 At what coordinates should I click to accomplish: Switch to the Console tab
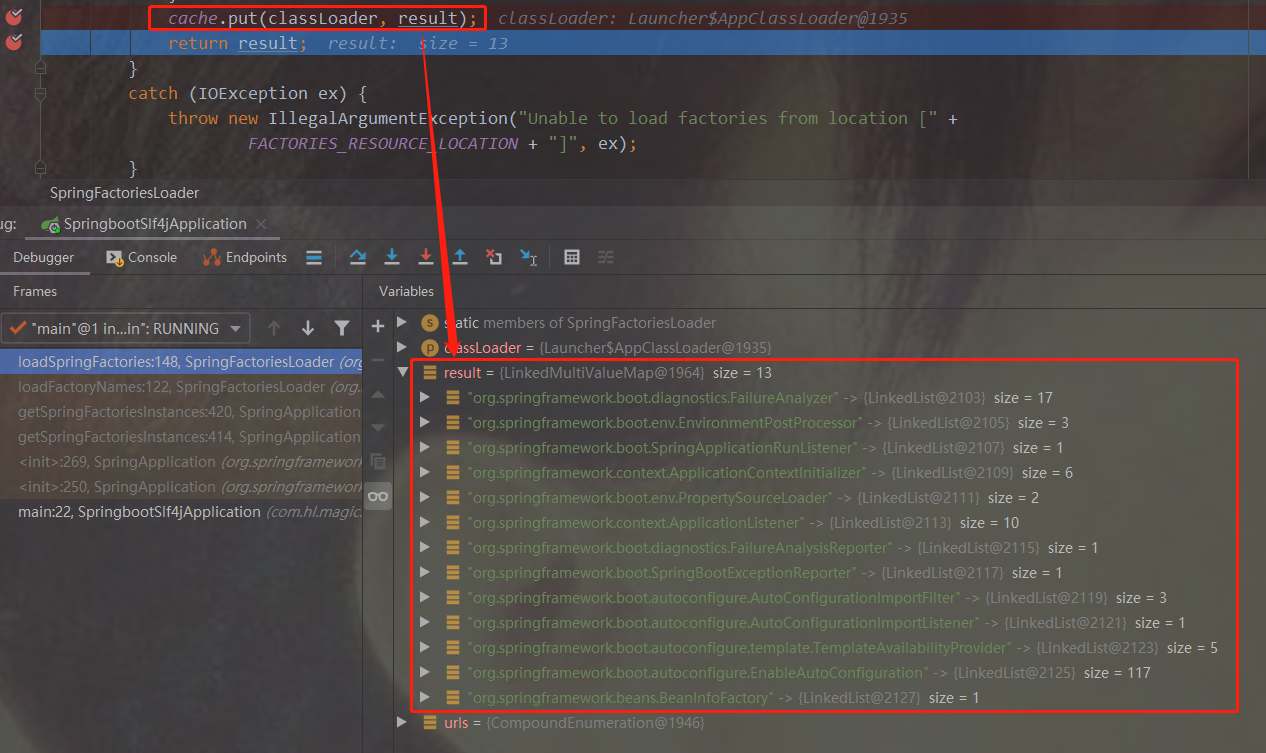(141, 257)
